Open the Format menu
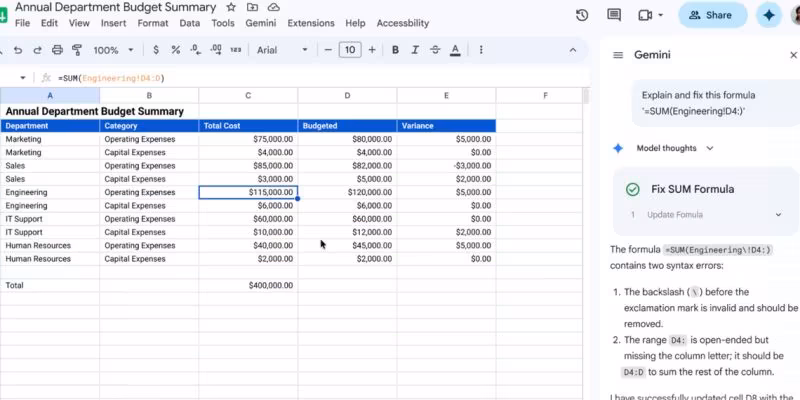Viewport: 800px width, 400px height. pos(153,23)
